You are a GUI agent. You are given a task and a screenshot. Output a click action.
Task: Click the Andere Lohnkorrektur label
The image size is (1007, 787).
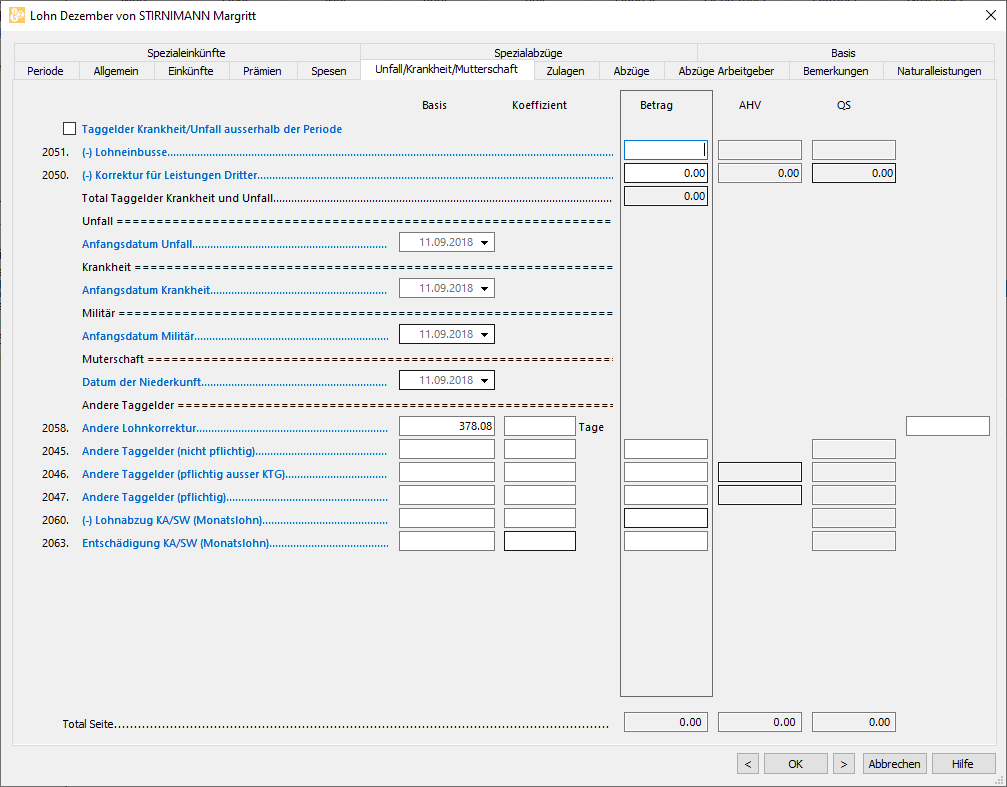[139, 428]
